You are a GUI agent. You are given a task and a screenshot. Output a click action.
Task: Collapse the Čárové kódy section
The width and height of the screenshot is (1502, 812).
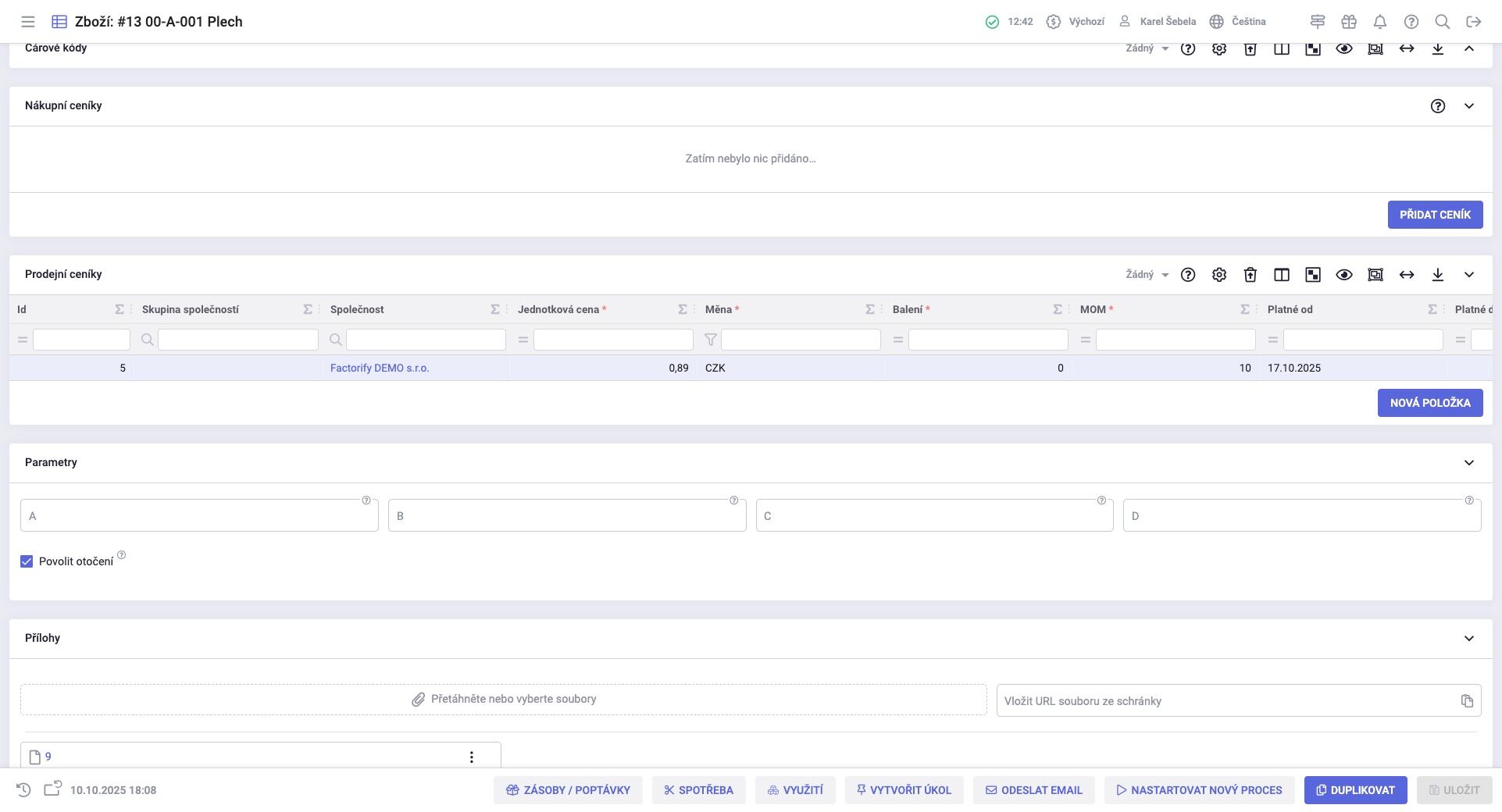pyautogui.click(x=1469, y=48)
